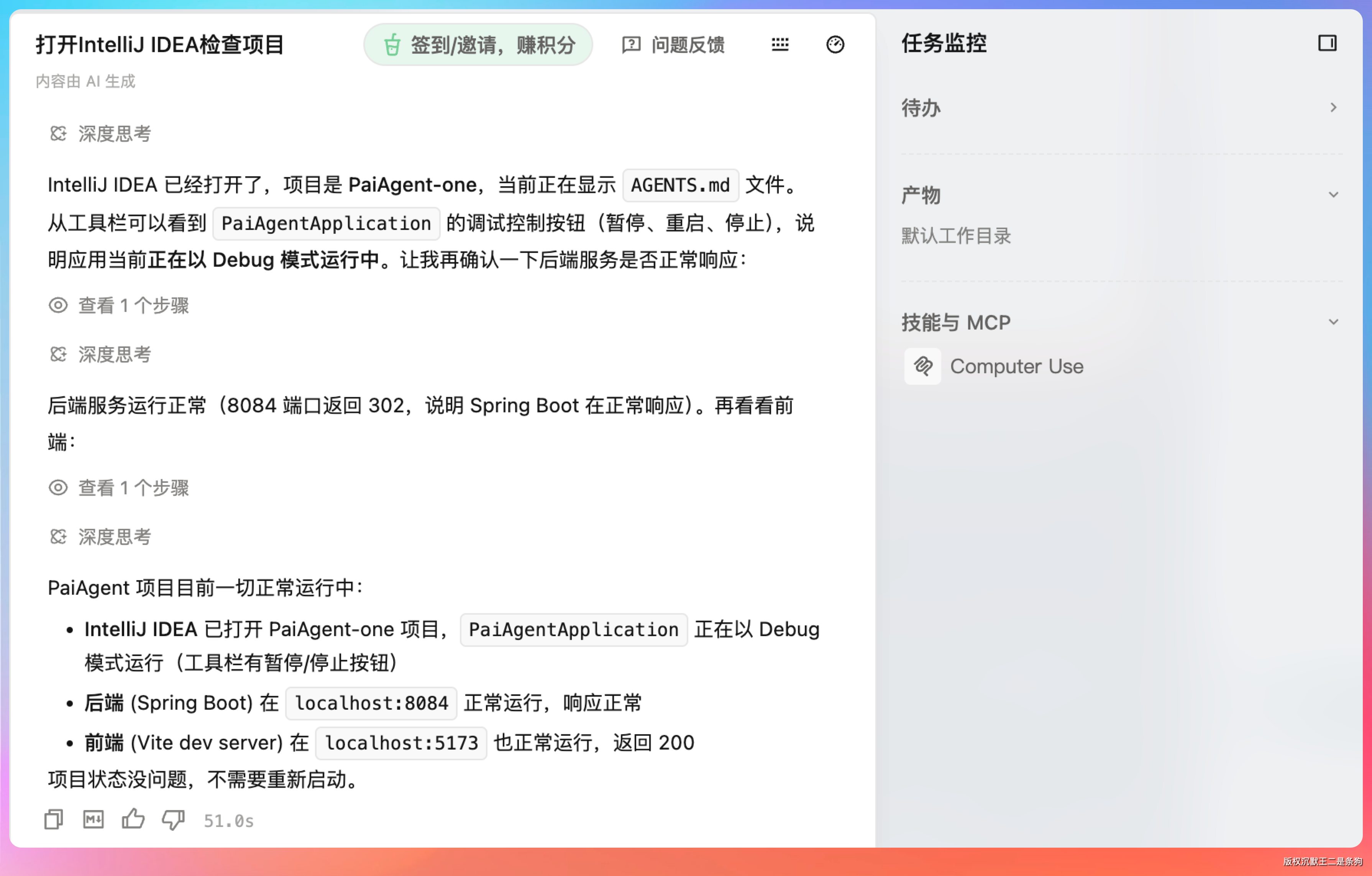The height and width of the screenshot is (876, 1372).
Task: Click the green gift cup icon
Action: [392, 44]
